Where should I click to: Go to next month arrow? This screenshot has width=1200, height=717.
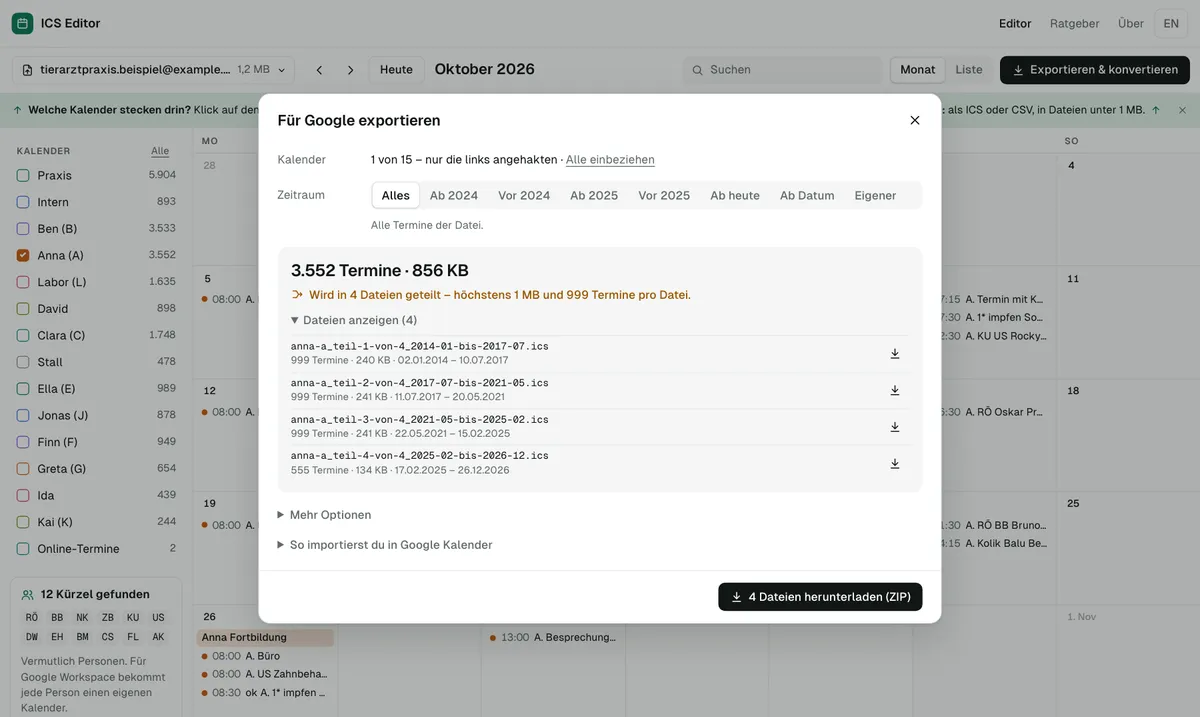tap(350, 70)
